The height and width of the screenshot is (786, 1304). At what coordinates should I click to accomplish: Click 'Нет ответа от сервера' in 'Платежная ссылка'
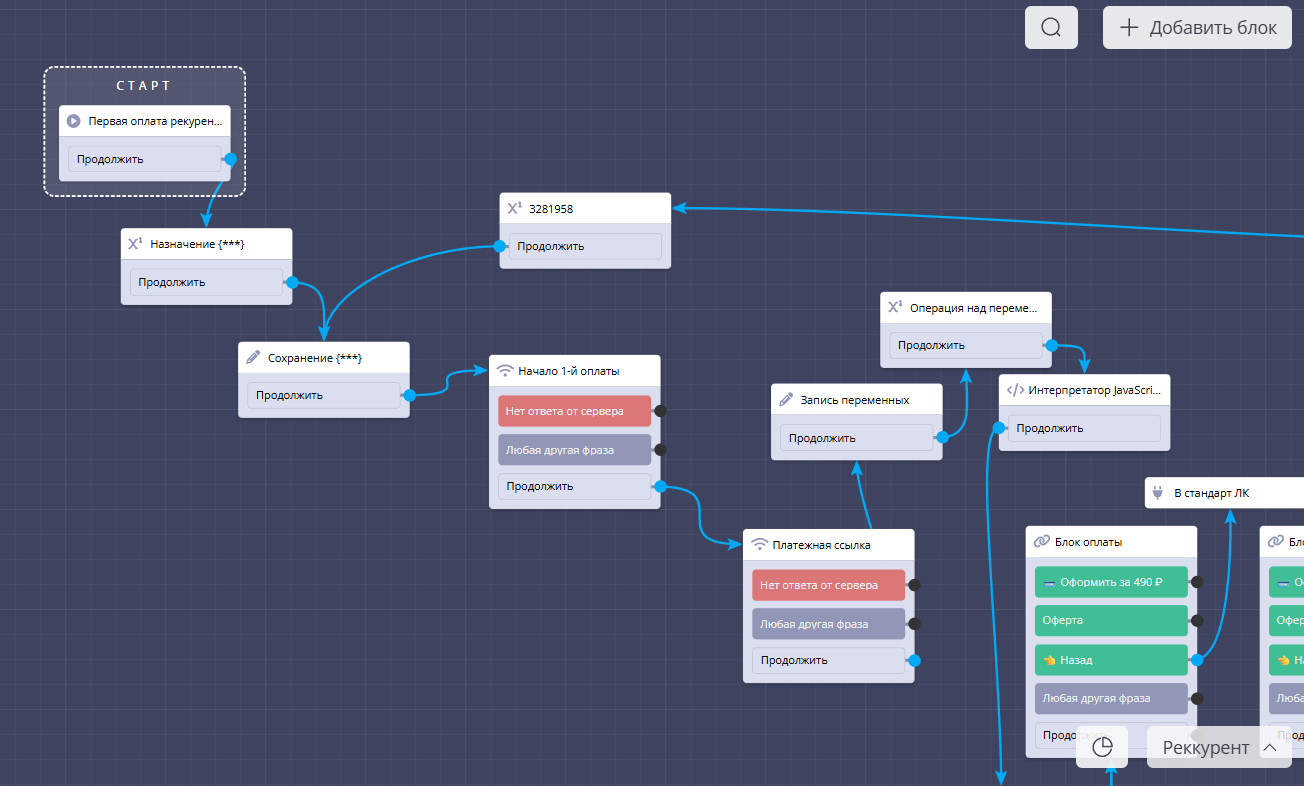click(827, 585)
